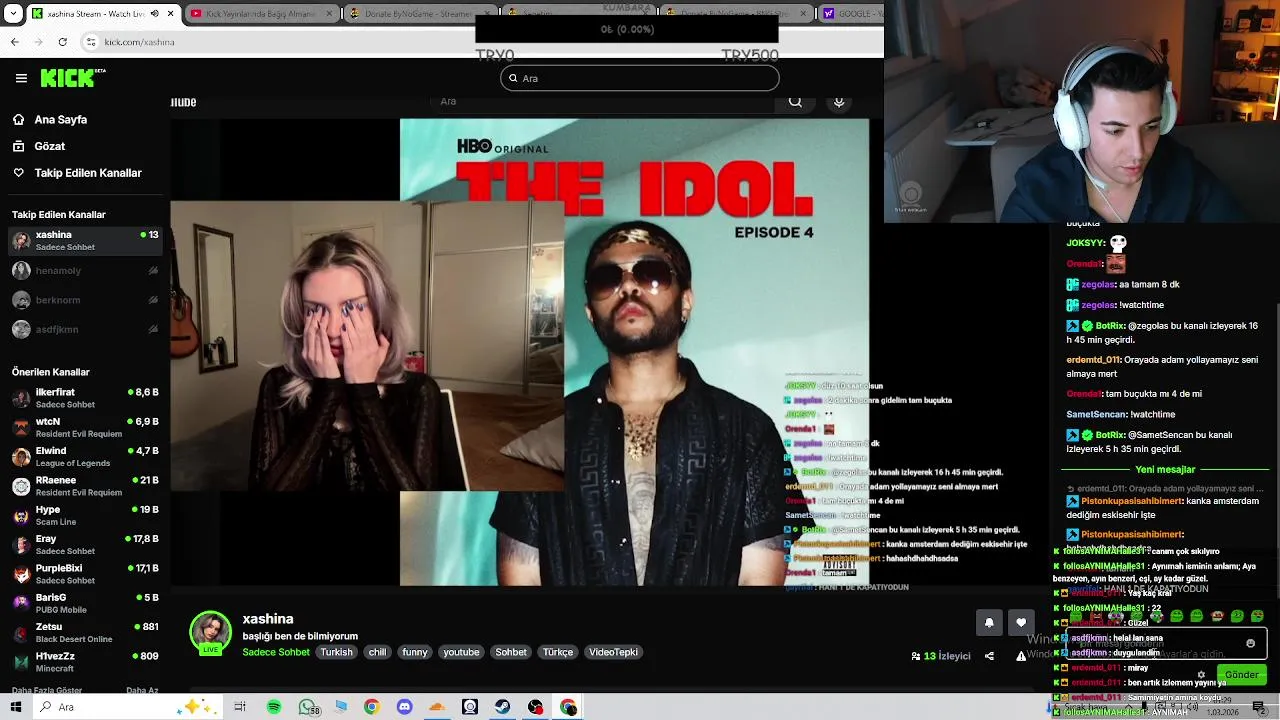Open the Kick hamburger sidebar menu
This screenshot has width=1280, height=720.
click(21, 78)
